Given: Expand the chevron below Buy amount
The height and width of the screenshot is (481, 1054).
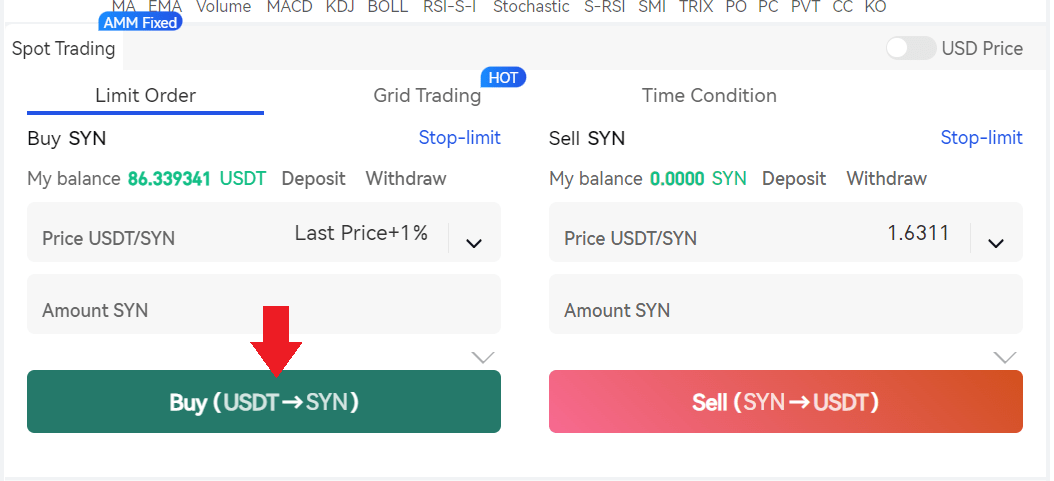Looking at the screenshot, I should [x=483, y=357].
